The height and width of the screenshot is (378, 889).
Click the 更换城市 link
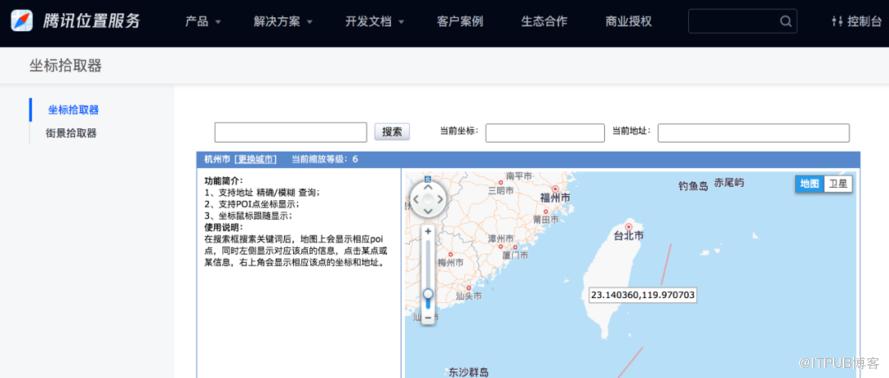pos(257,159)
